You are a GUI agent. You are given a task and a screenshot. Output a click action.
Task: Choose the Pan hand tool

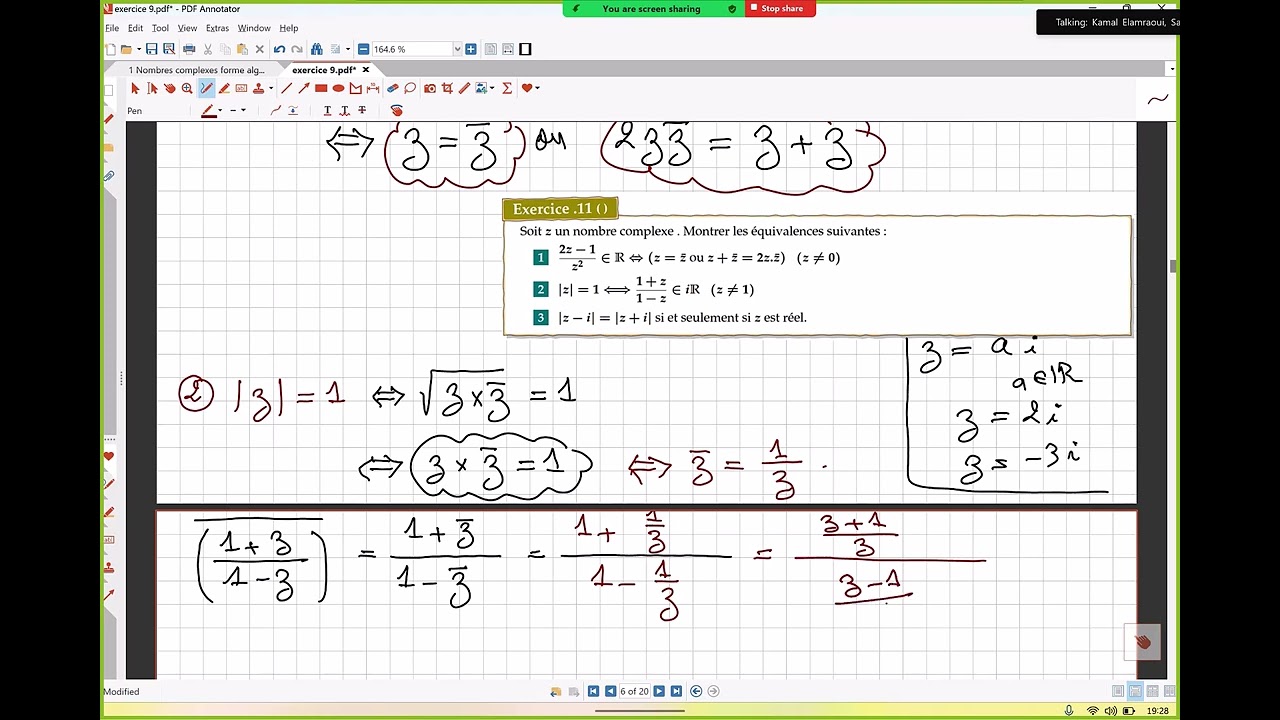170,88
